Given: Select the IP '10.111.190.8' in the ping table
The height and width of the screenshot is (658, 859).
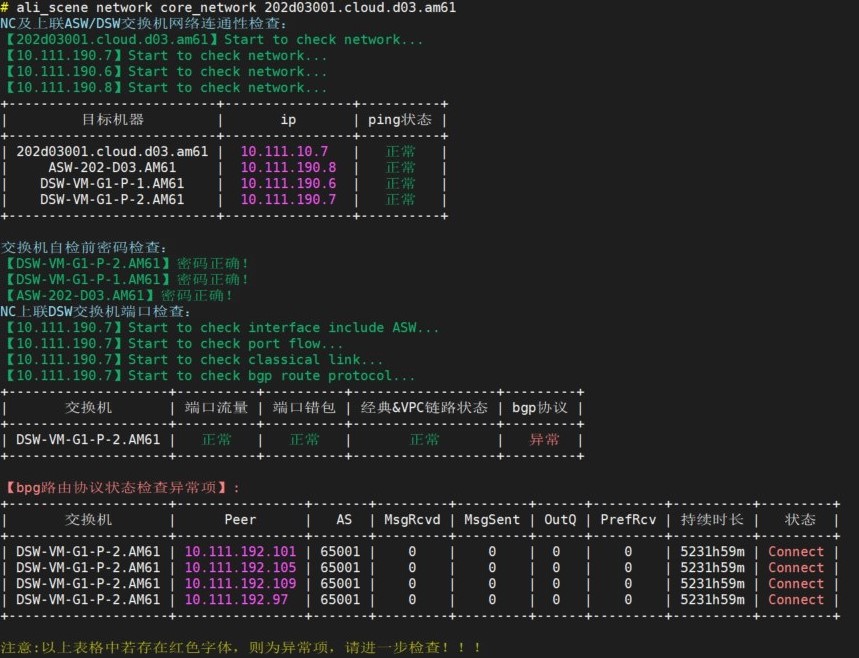Looking at the screenshot, I should [x=289, y=168].
